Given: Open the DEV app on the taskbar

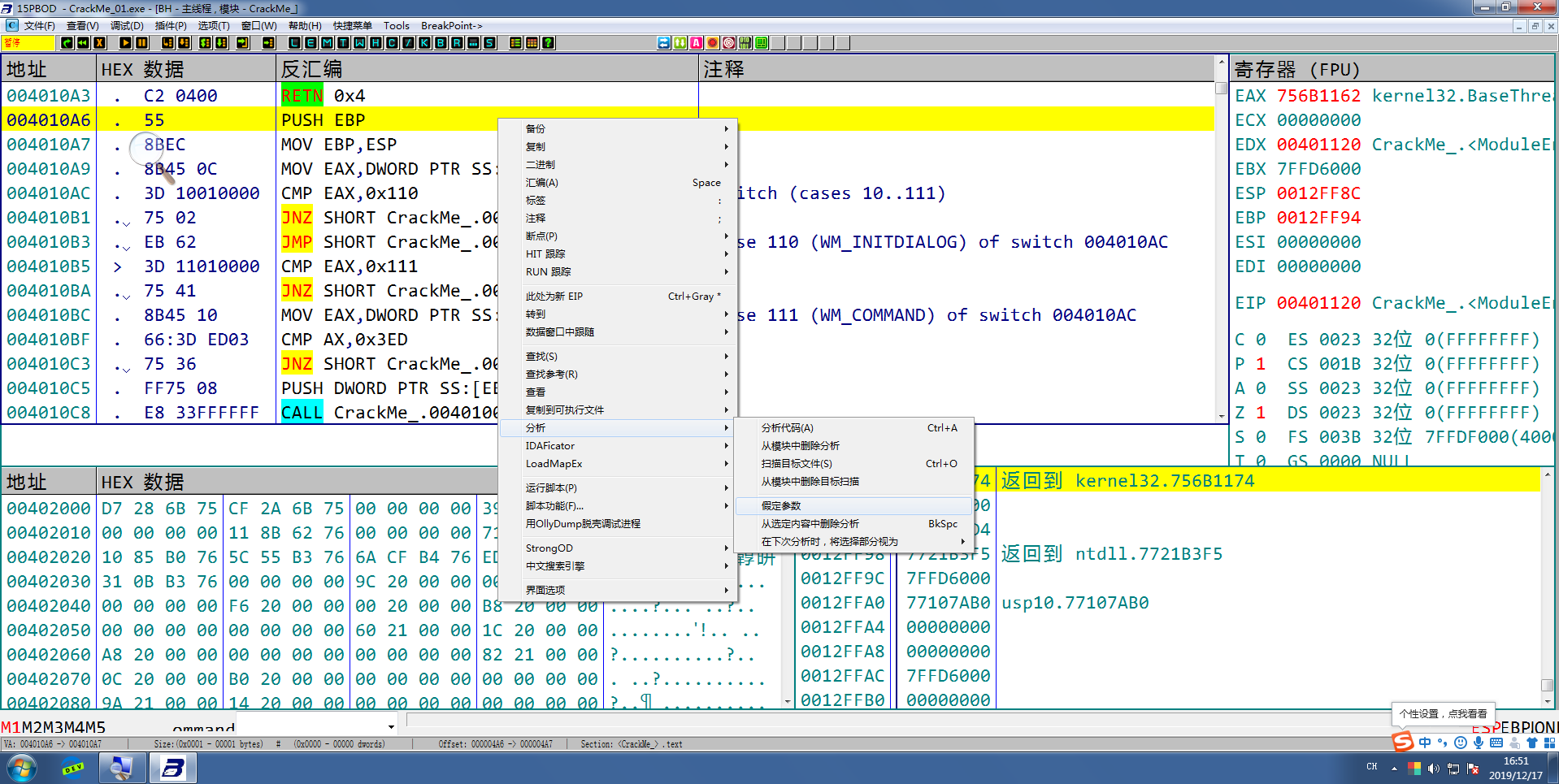Looking at the screenshot, I should [x=73, y=768].
